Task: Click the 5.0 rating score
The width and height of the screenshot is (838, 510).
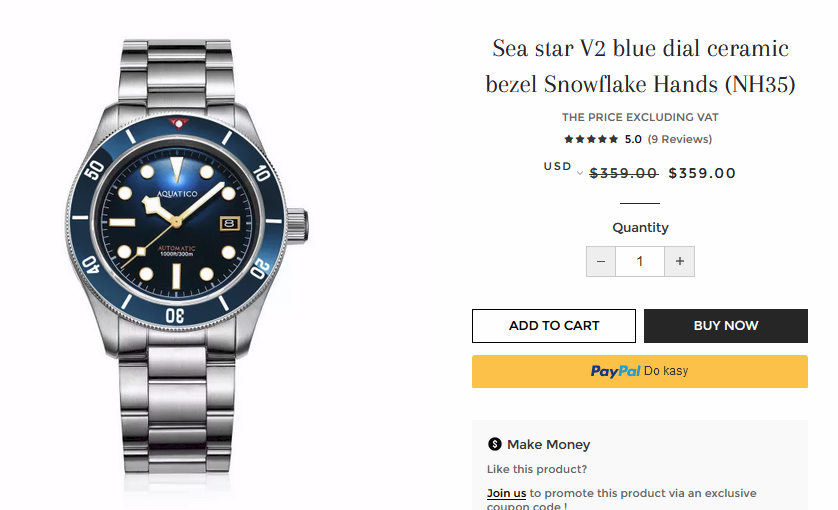Action: (x=633, y=140)
